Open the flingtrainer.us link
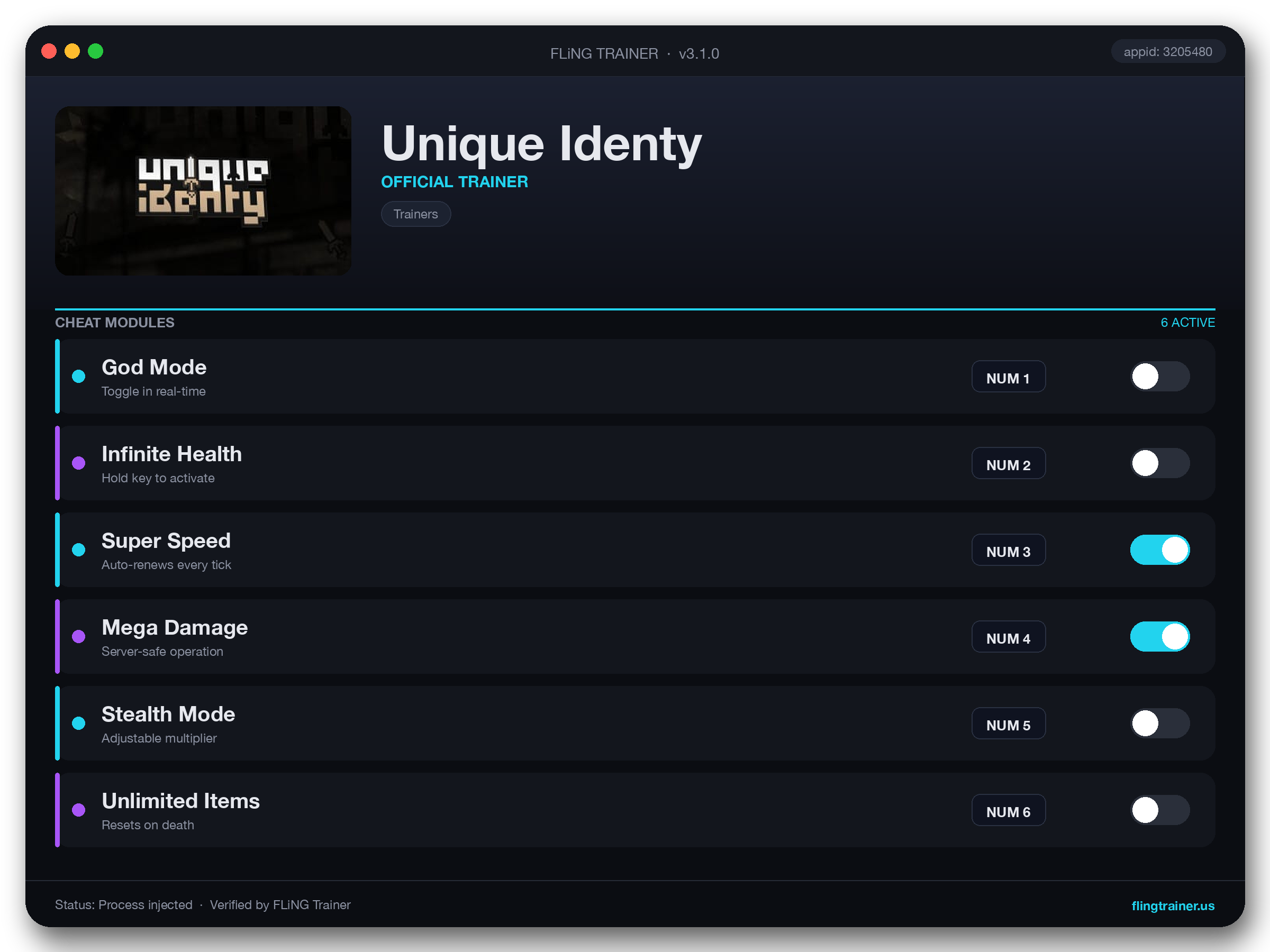 tap(1173, 905)
